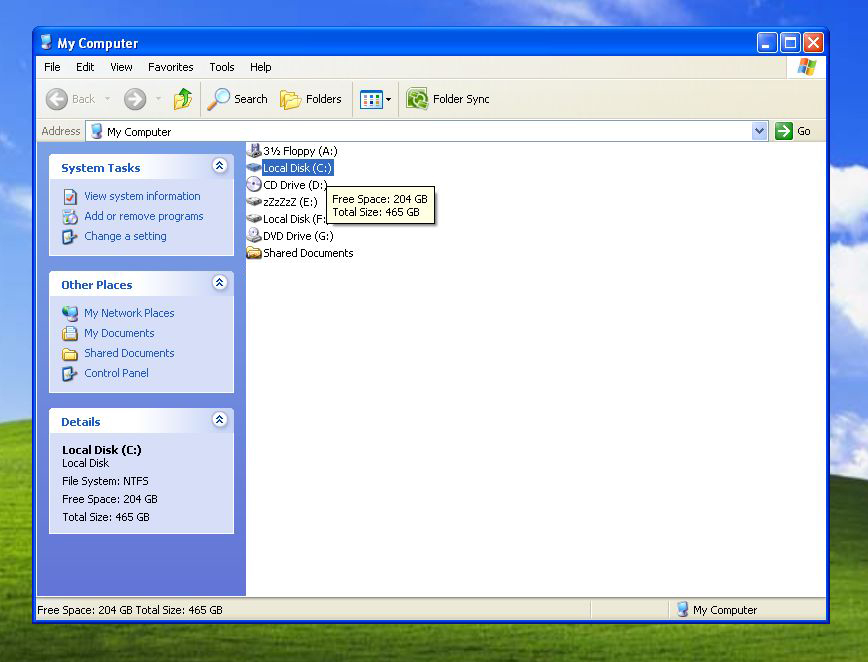Viewport: 868px width, 662px height.
Task: Click the My Documents icon in Other Places
Action: tap(70, 333)
